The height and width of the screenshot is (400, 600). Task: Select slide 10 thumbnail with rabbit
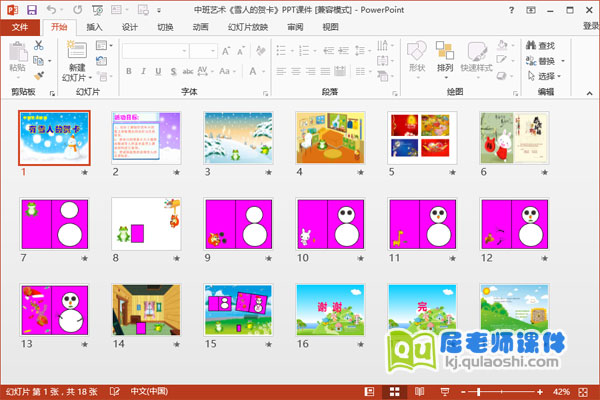329,223
